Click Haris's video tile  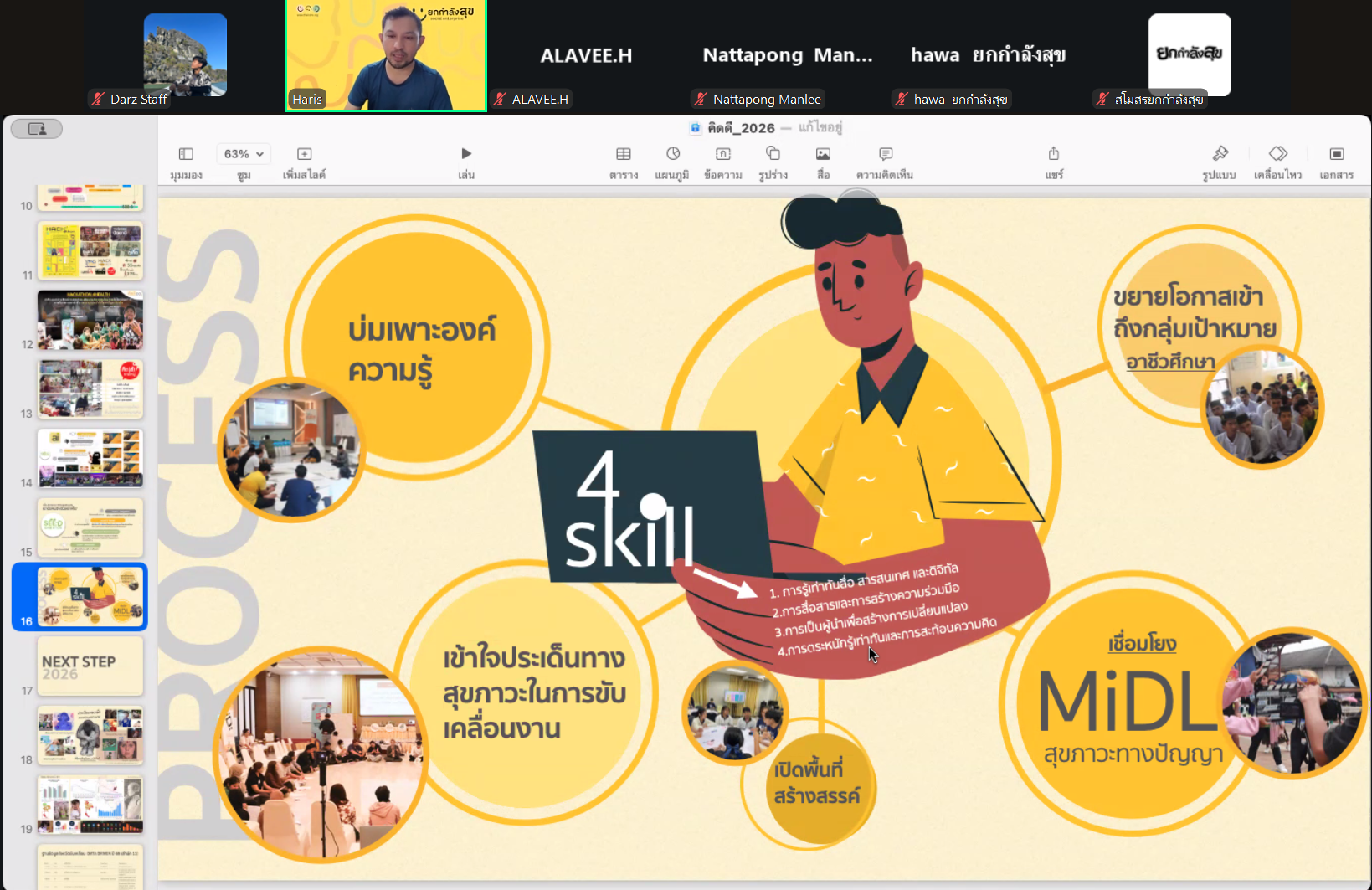click(x=386, y=56)
